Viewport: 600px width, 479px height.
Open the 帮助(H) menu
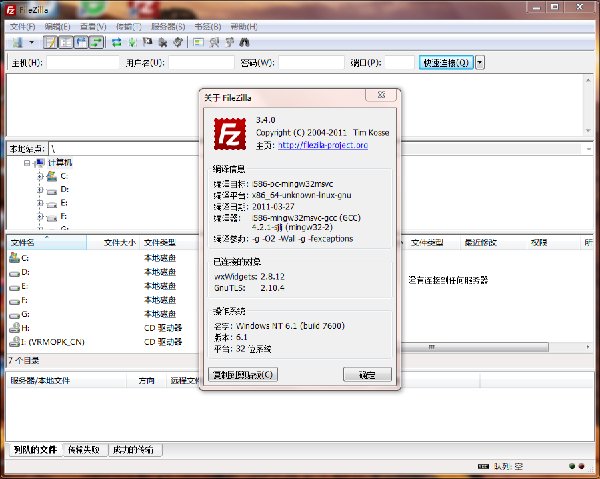244,27
